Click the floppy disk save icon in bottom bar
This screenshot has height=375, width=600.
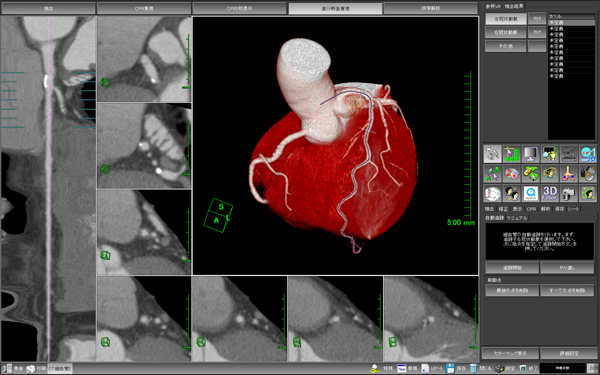[450, 368]
